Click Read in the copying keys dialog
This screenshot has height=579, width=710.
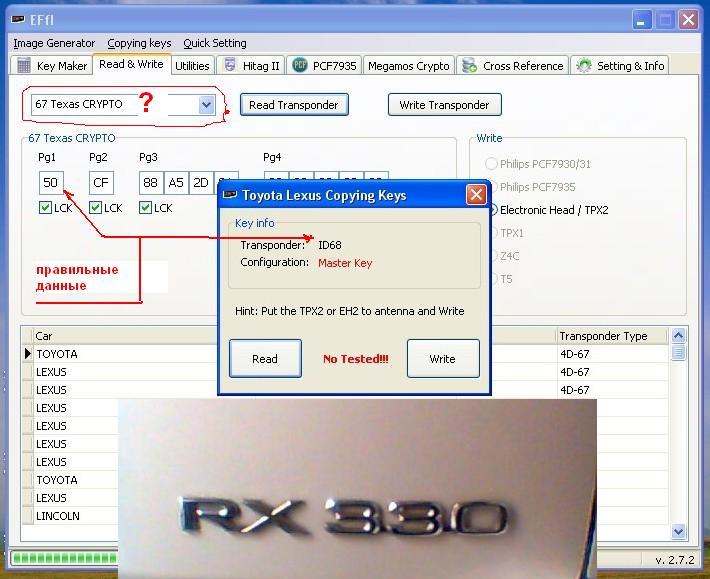pos(265,359)
